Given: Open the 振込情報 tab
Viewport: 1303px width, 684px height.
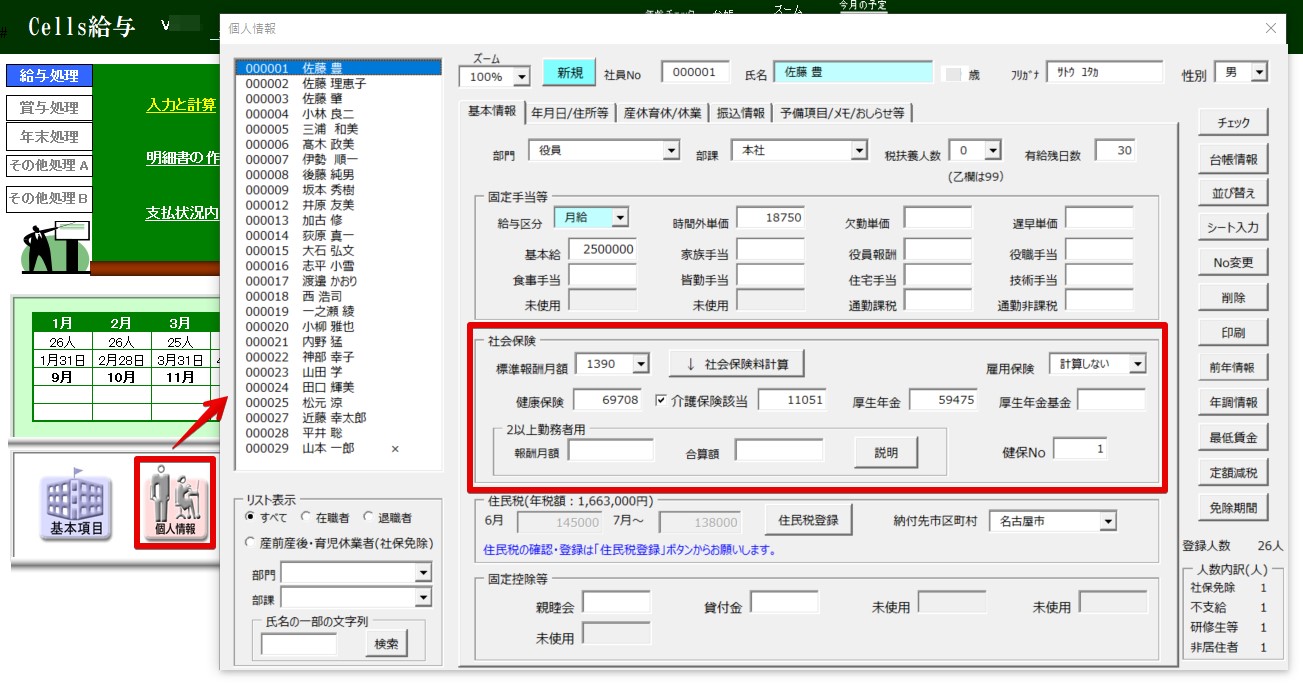Looking at the screenshot, I should tap(740, 113).
